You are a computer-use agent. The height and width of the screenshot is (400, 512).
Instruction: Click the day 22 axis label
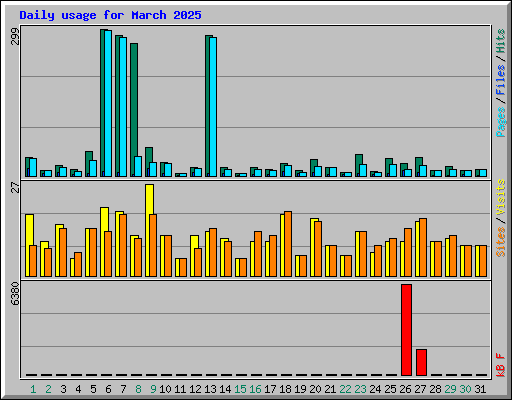click(345, 389)
